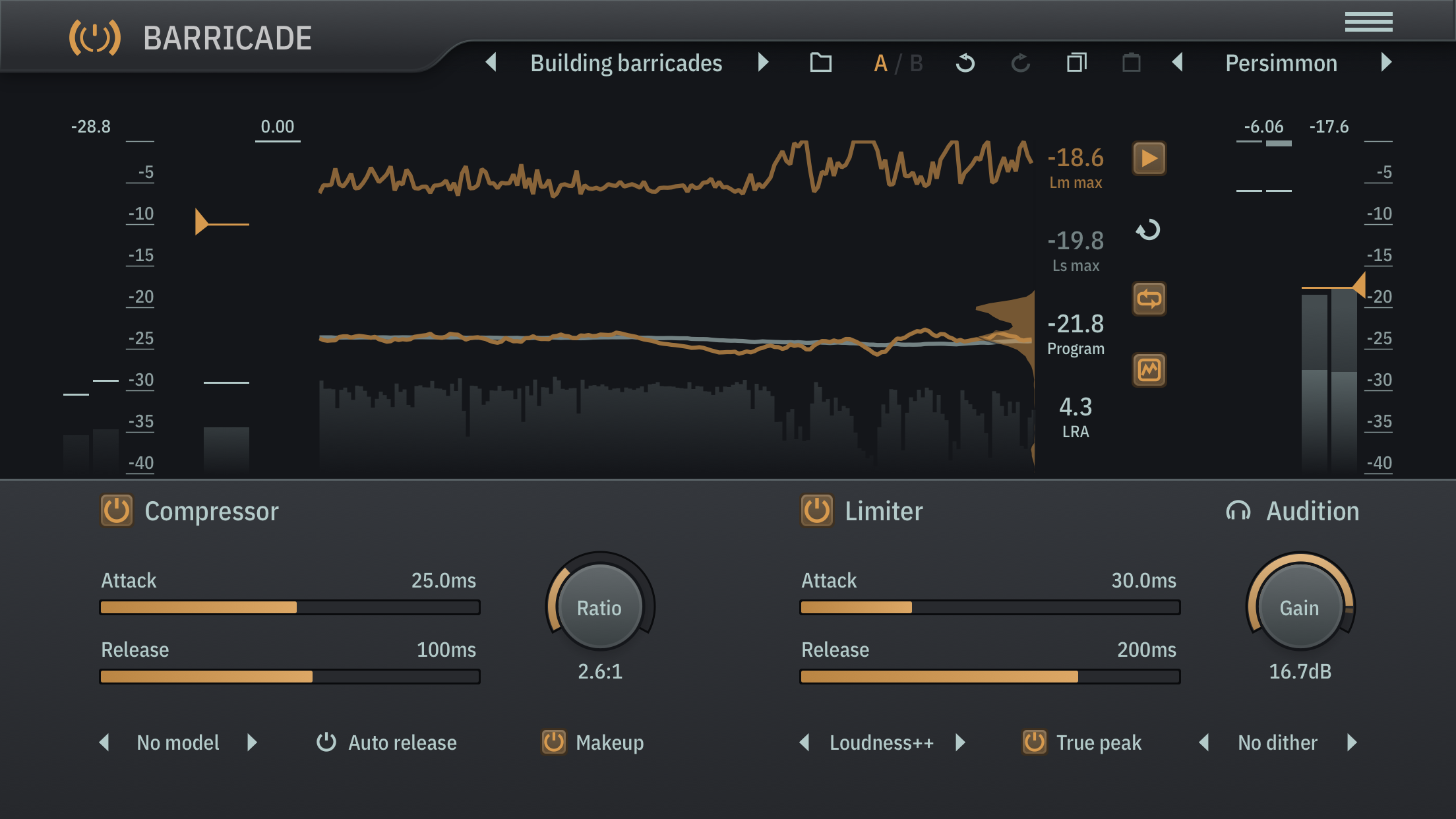The height and width of the screenshot is (819, 1456).
Task: Select the A state in A/B compare
Action: pyautogui.click(x=880, y=63)
